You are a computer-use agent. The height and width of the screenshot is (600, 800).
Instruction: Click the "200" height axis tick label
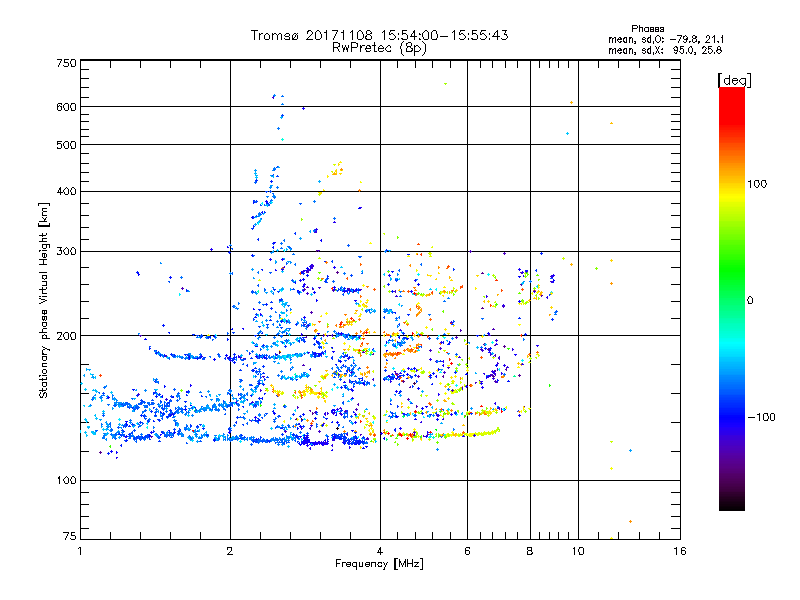(66, 336)
